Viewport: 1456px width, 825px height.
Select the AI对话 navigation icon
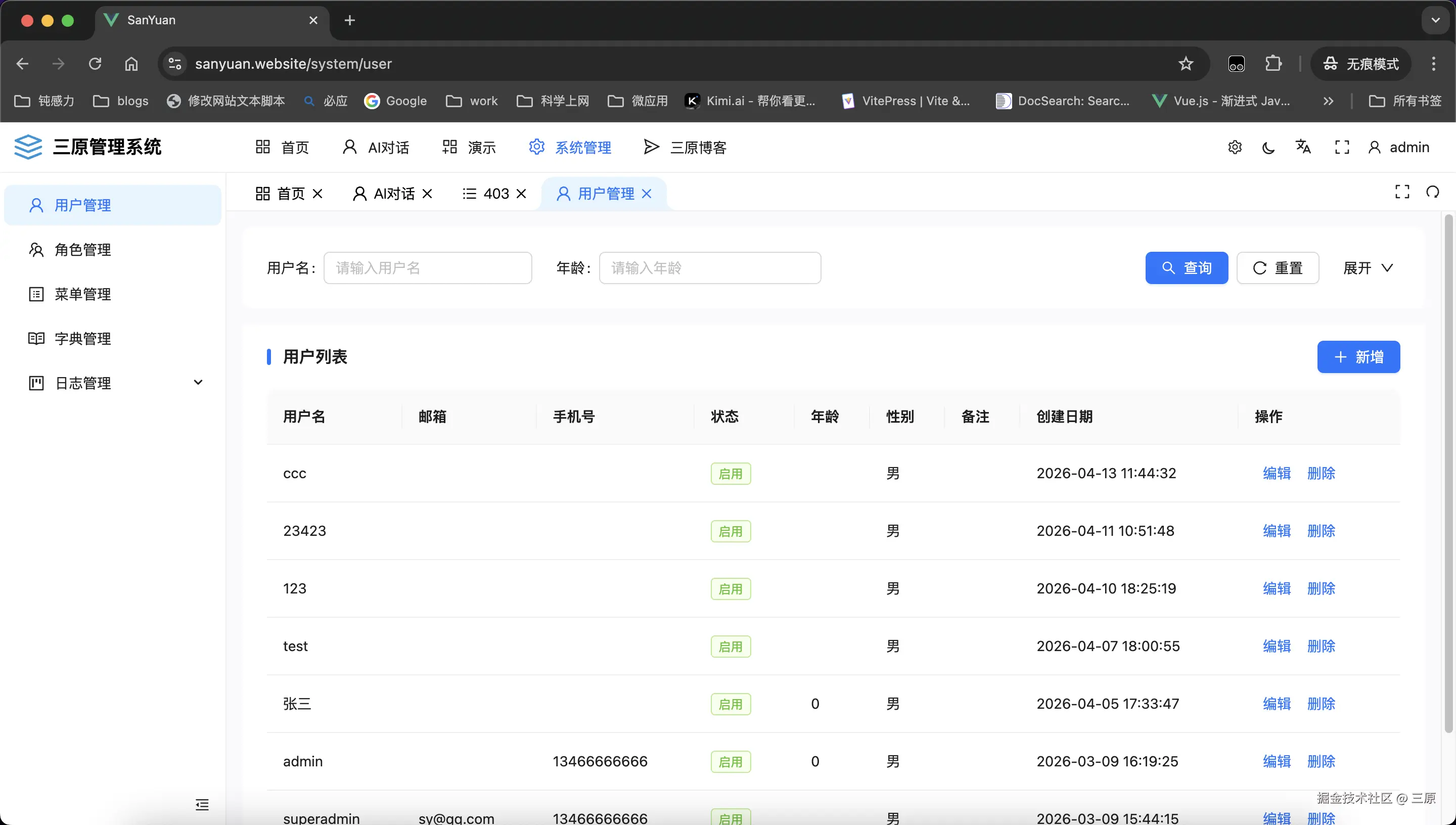[x=349, y=147]
